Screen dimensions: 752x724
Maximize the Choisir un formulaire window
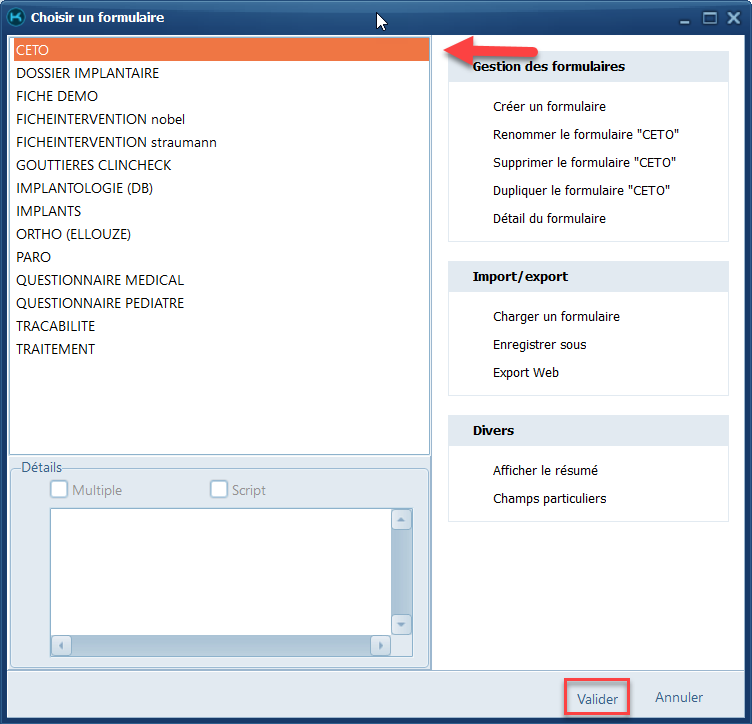click(710, 17)
